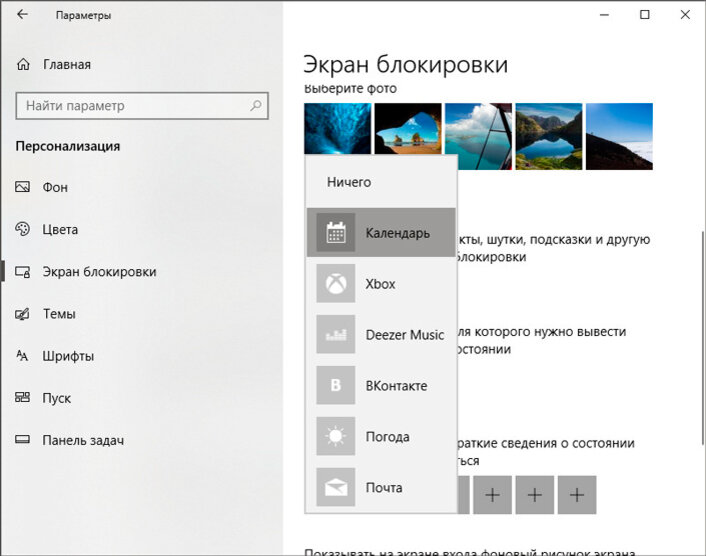Focus the Найти параметр search field
The height and width of the screenshot is (556, 706).
tap(142, 106)
